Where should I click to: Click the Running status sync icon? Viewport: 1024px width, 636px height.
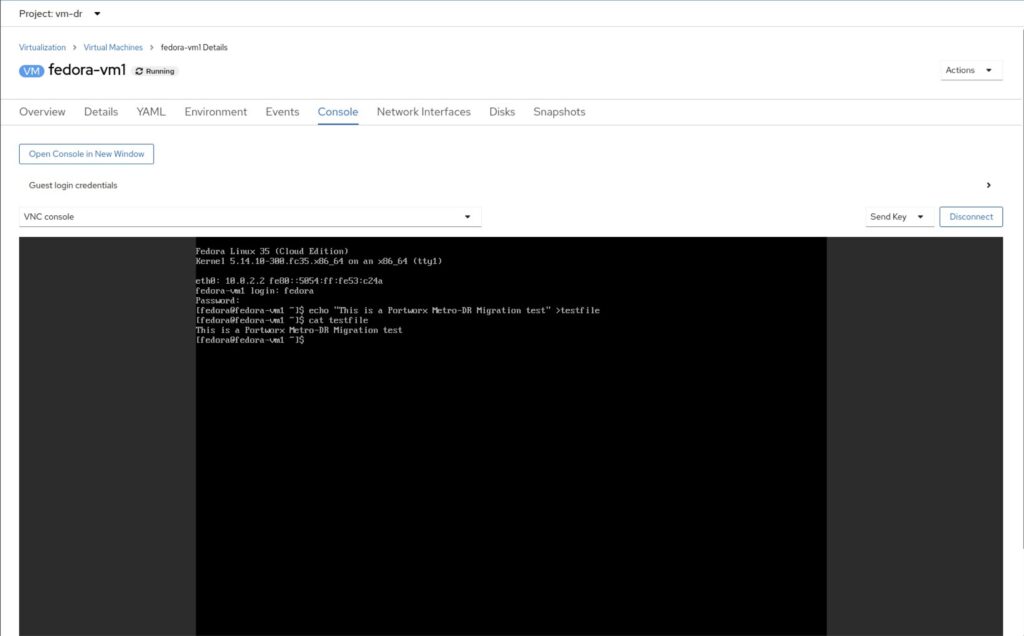point(139,72)
